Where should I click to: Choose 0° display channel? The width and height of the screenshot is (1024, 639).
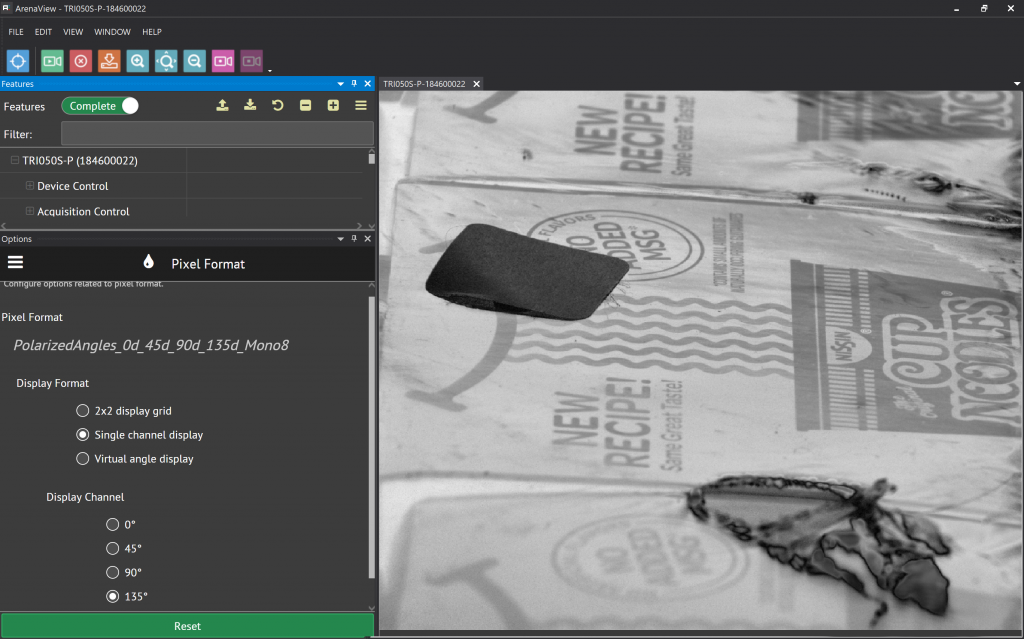[112, 524]
